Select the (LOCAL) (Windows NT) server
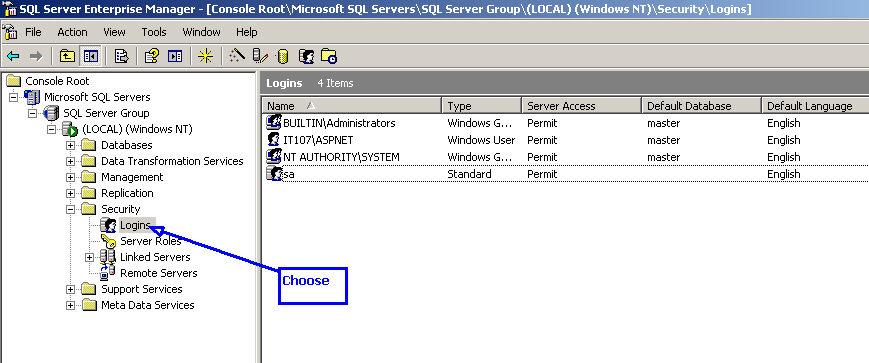The height and width of the screenshot is (363, 869). (137, 129)
